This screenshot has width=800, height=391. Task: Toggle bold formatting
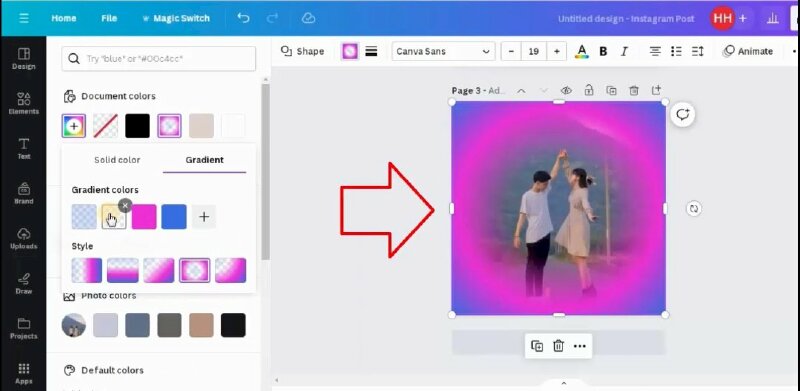pyautogui.click(x=603, y=51)
